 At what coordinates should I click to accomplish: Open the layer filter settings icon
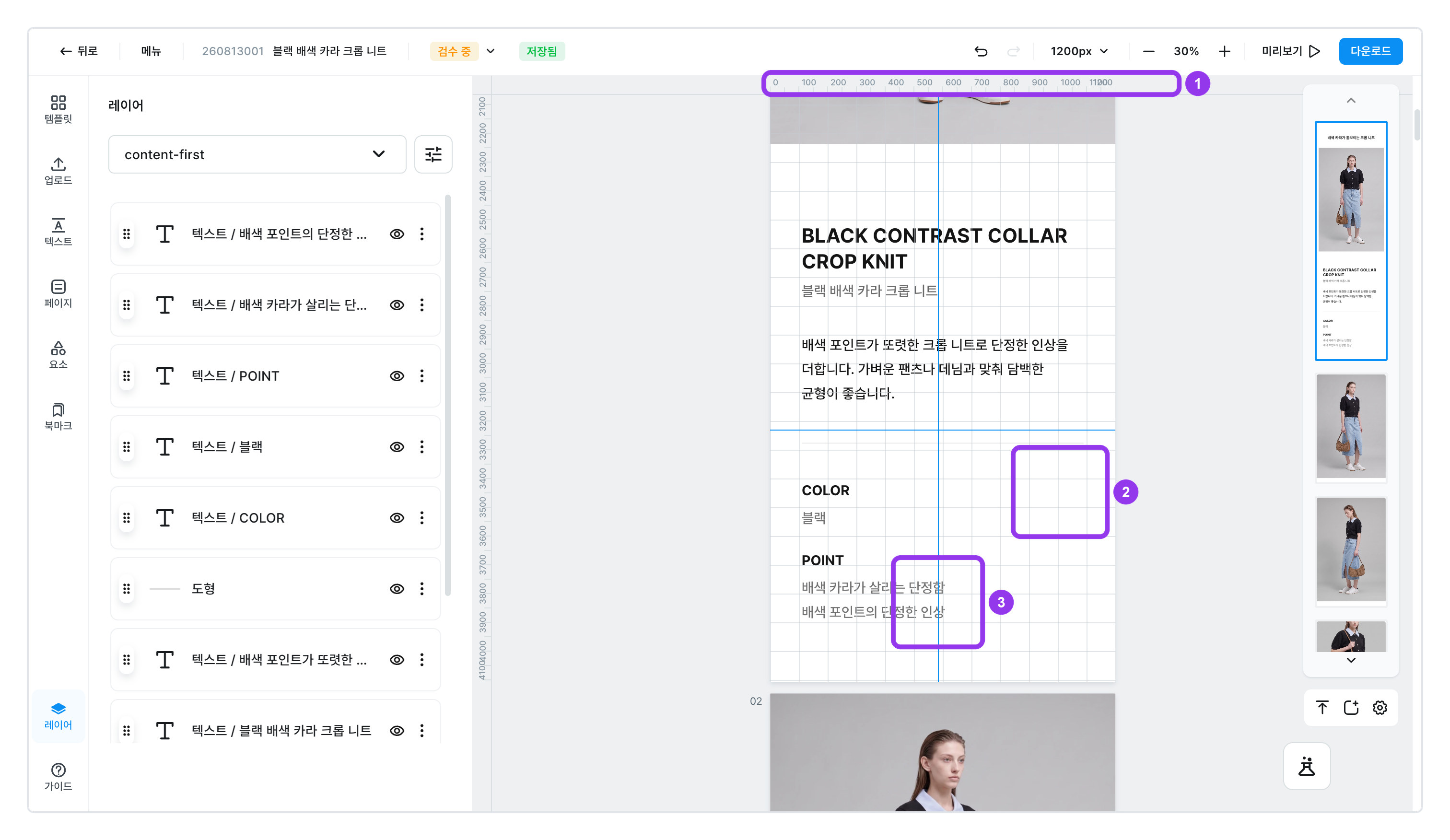click(433, 154)
